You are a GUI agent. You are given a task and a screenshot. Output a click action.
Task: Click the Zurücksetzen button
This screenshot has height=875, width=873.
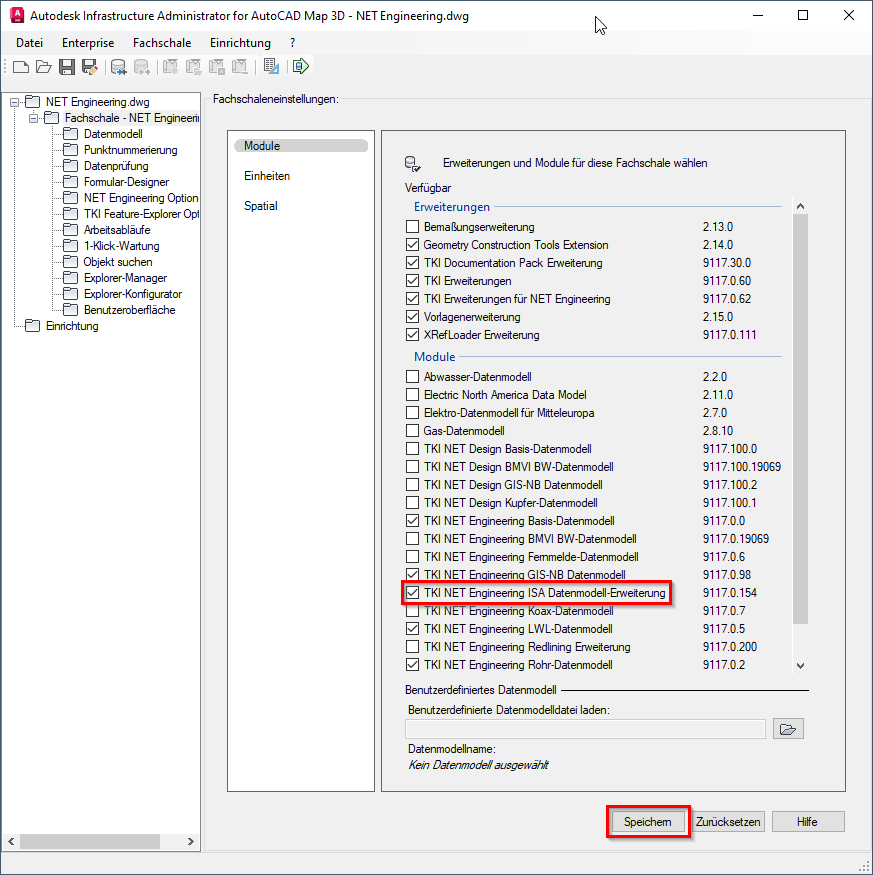[728, 822]
